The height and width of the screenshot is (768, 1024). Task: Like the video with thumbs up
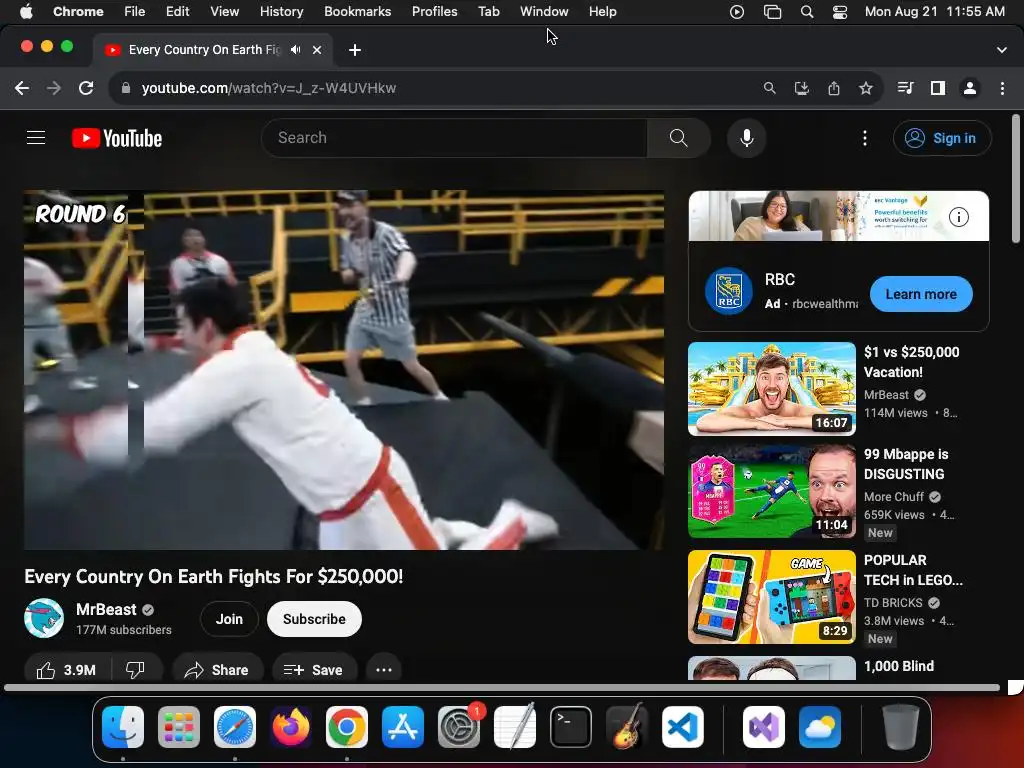pos(67,670)
